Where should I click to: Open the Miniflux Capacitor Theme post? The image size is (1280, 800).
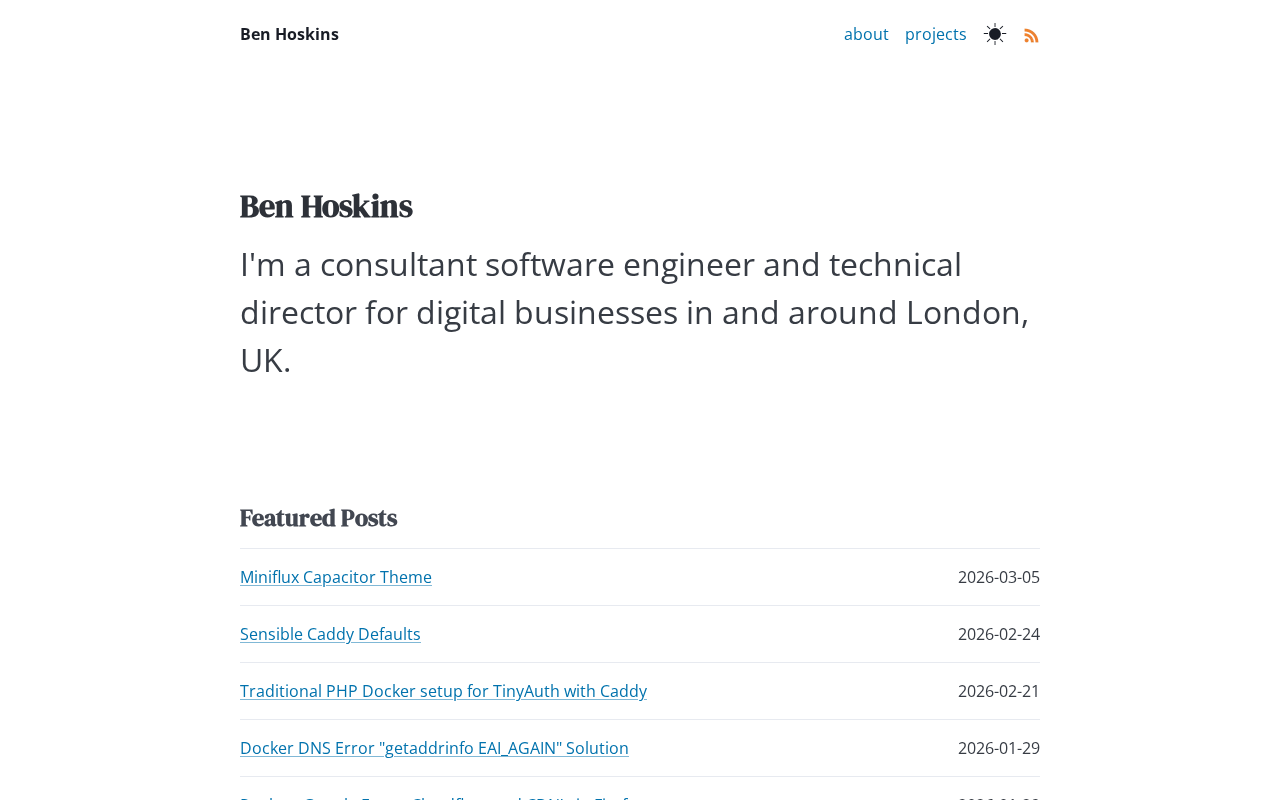click(x=336, y=577)
